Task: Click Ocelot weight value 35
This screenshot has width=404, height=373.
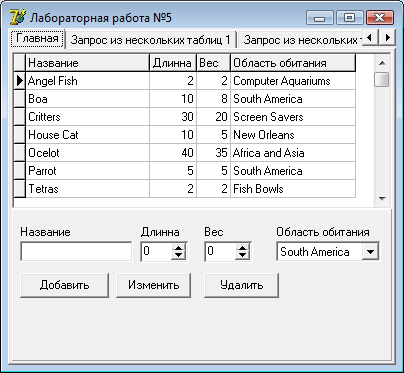Action: pyautogui.click(x=213, y=153)
